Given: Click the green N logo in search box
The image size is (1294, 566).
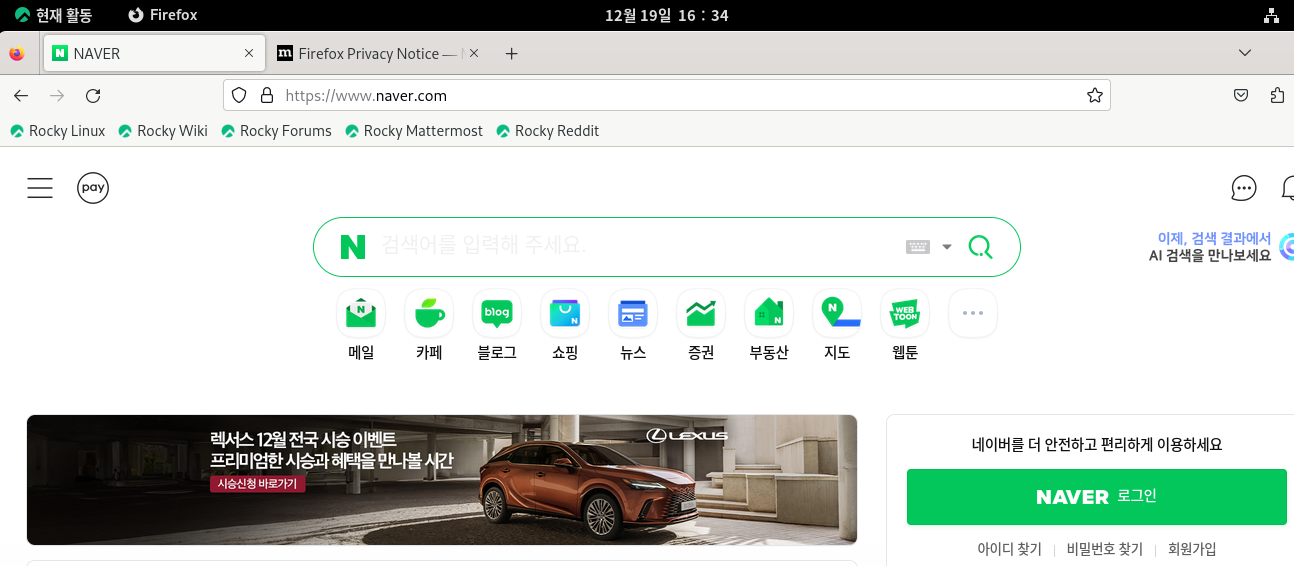Looking at the screenshot, I should click(353, 247).
